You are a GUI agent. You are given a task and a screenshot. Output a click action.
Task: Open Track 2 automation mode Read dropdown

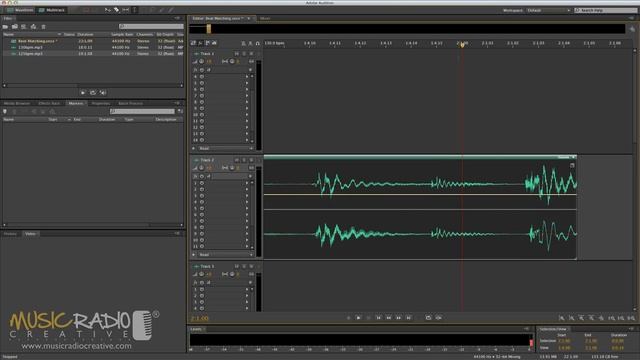click(225, 254)
